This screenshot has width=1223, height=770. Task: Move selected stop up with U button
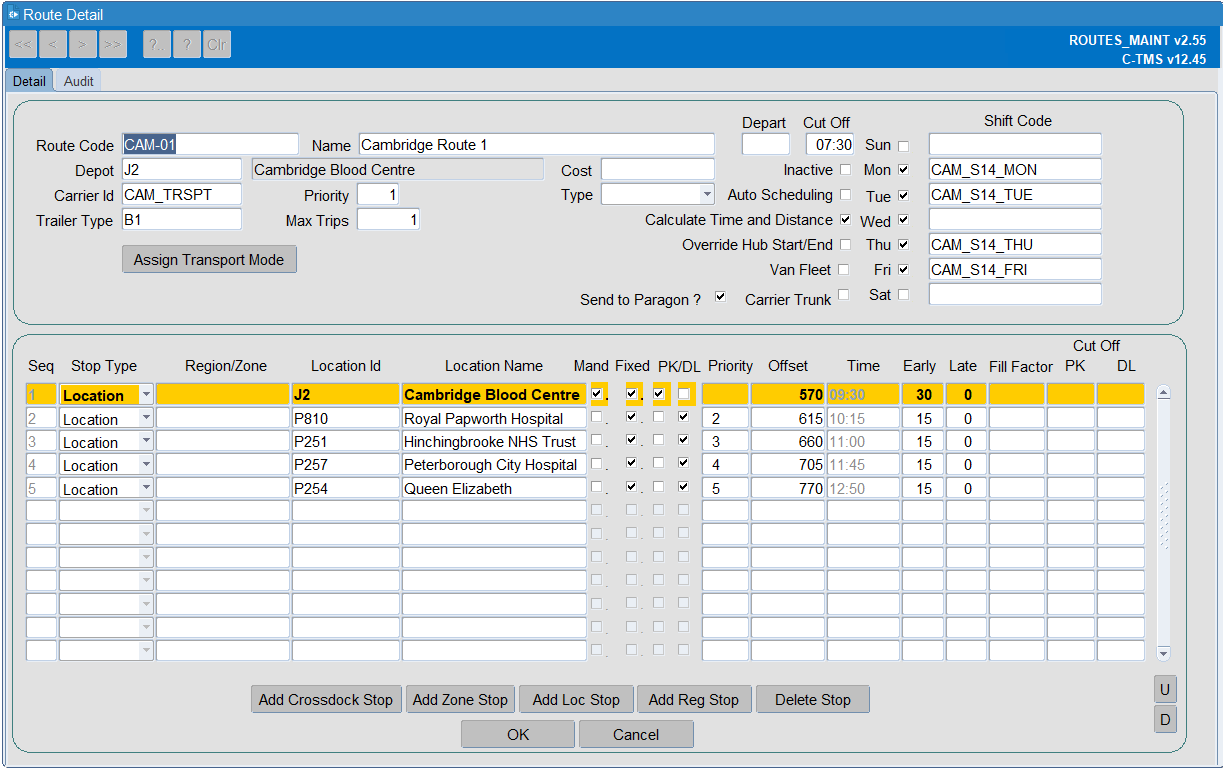(1165, 690)
